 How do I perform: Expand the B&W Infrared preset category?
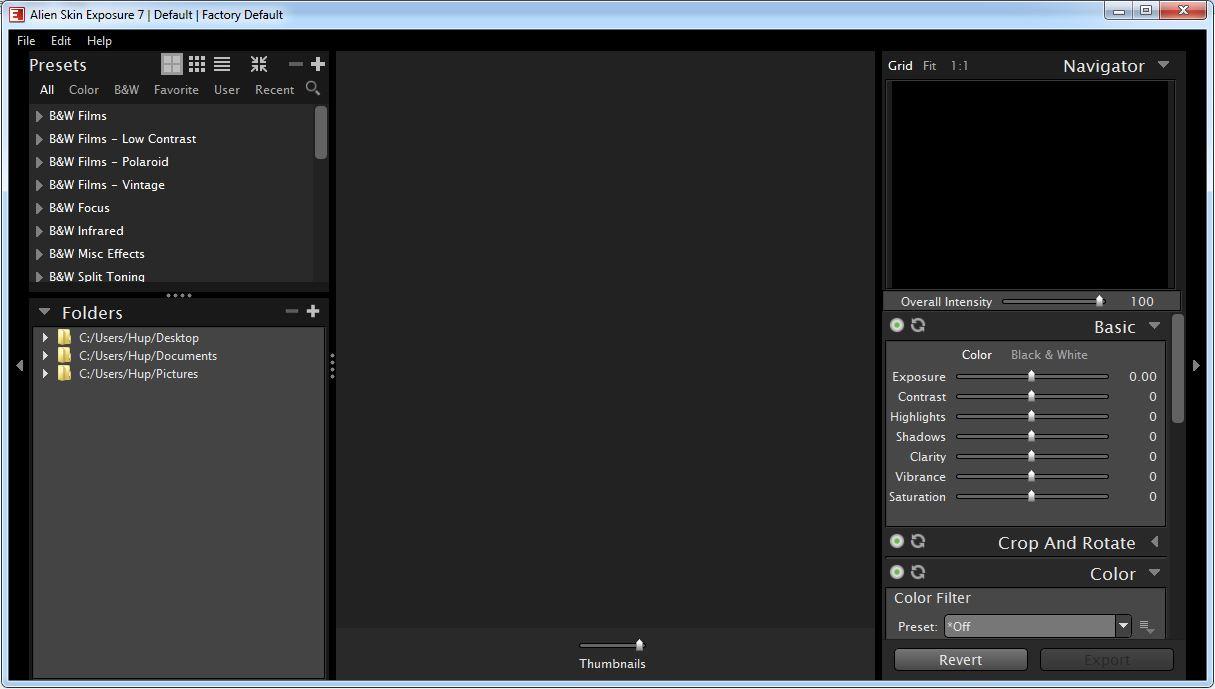39,231
